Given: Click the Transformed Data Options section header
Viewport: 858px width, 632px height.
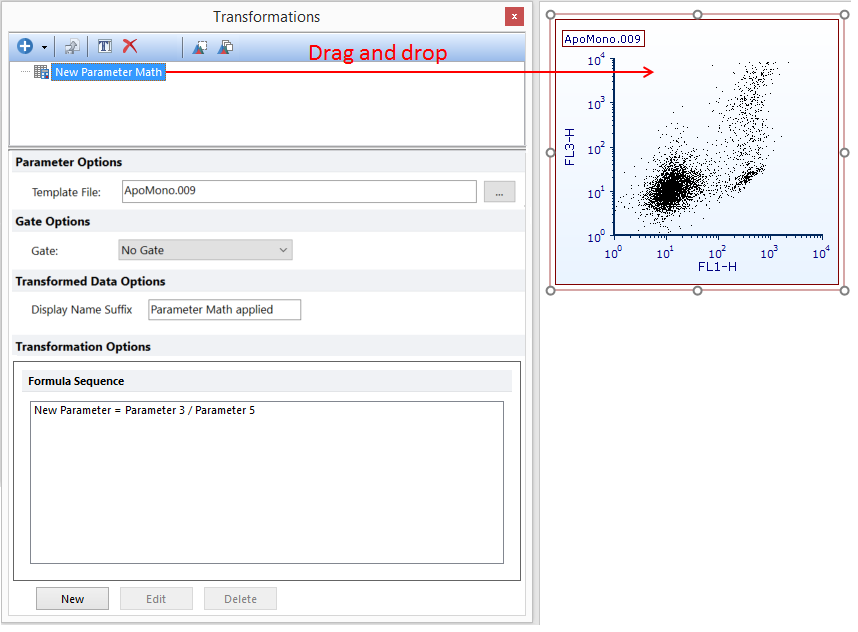Looking at the screenshot, I should (x=90, y=281).
